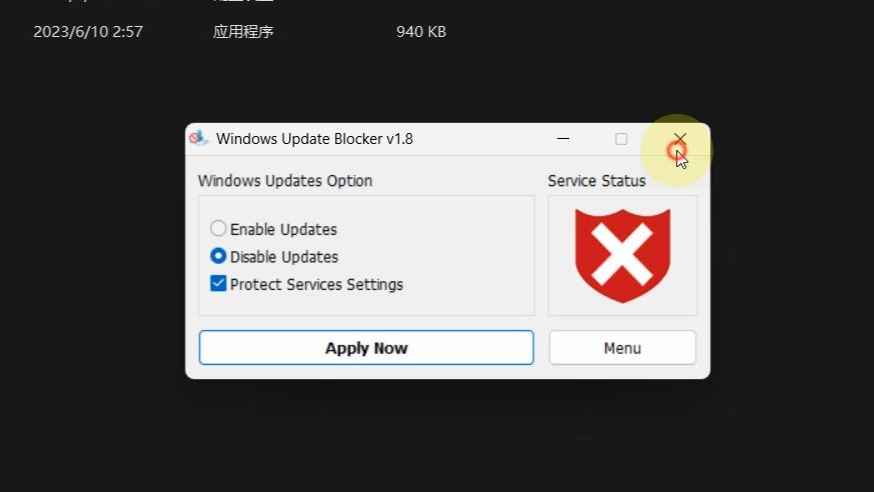874x492 pixels.
Task: Select the Disable Updates radio button
Action: click(x=218, y=256)
